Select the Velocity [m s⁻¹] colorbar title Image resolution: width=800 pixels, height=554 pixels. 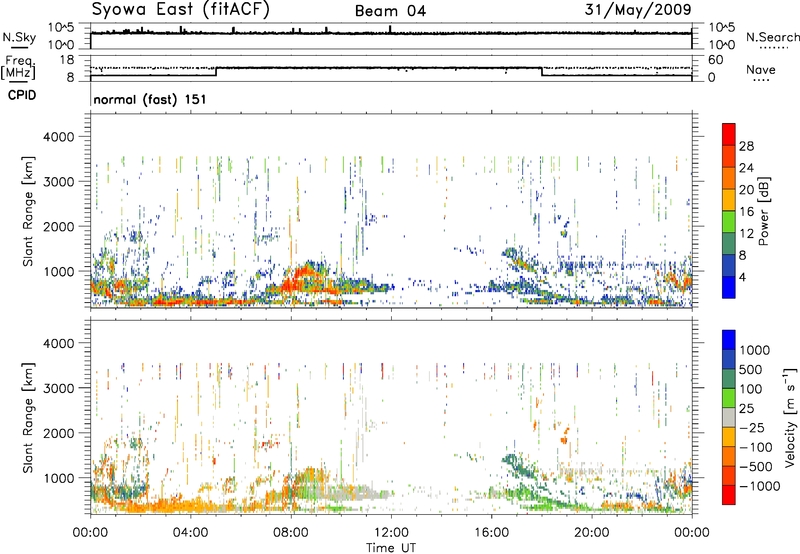(791, 417)
